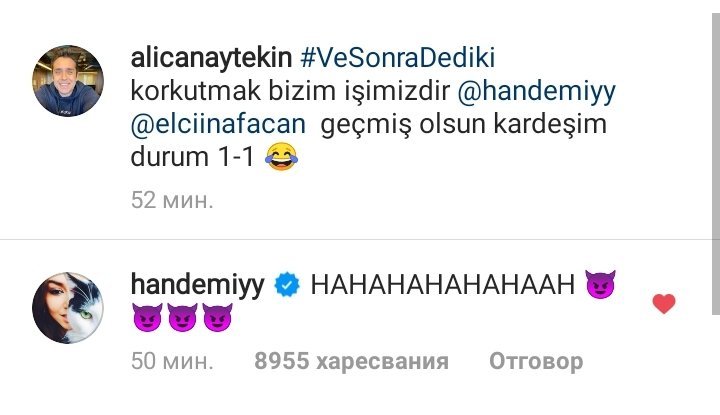720x415 pixels.
Task: View the 8955 харесвания likes count
Action: 352,361
